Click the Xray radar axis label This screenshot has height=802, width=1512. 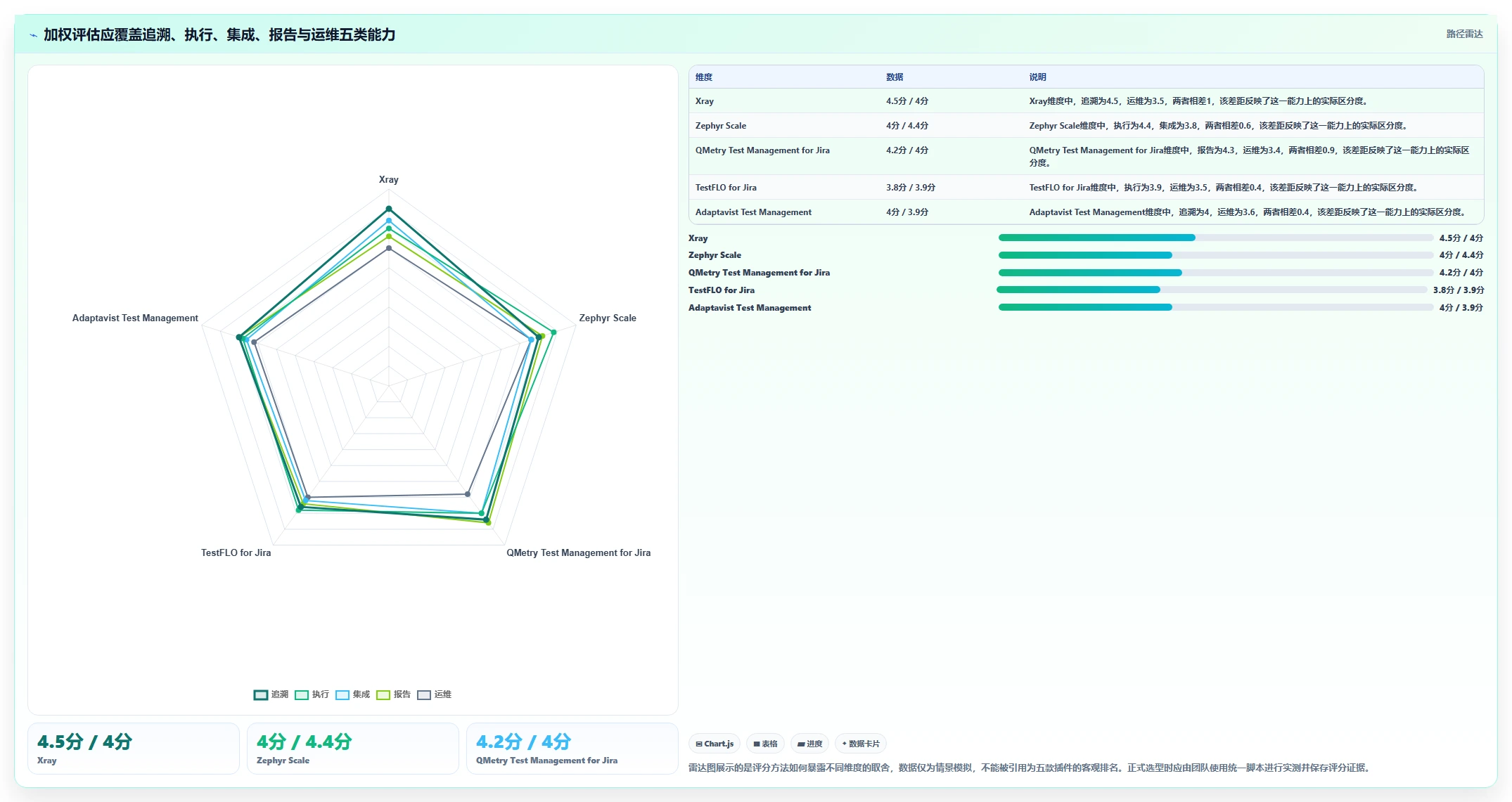coord(389,180)
